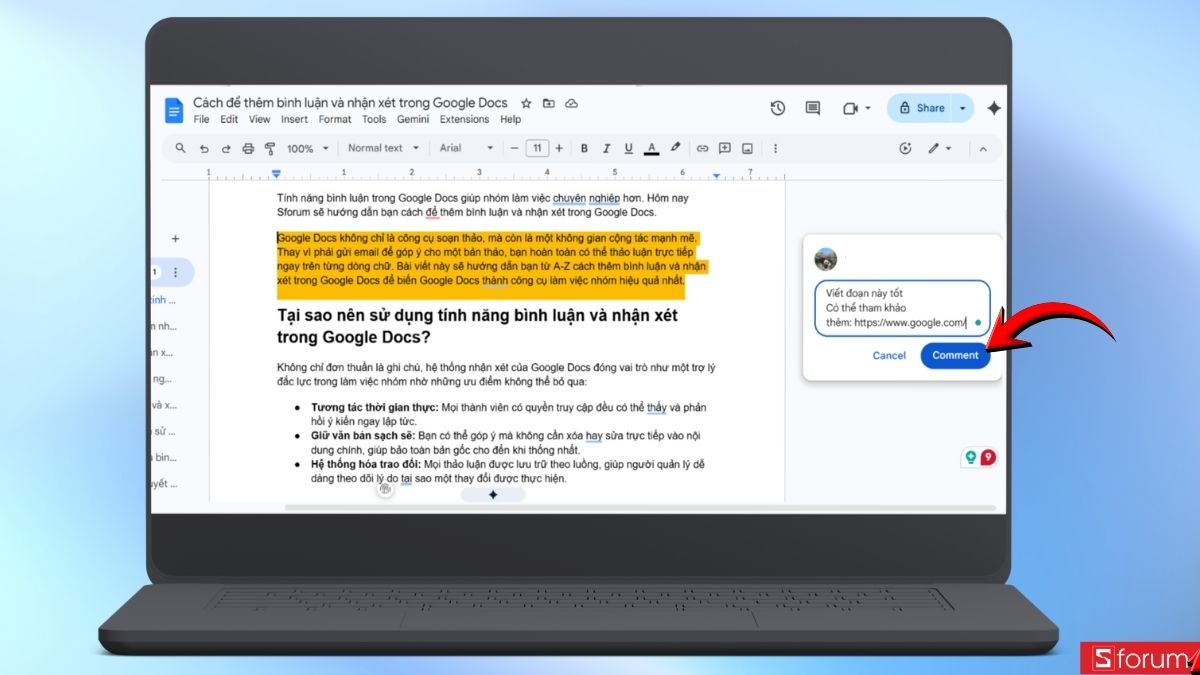
Task: Hide the menus with collapse chevron
Action: tap(983, 148)
